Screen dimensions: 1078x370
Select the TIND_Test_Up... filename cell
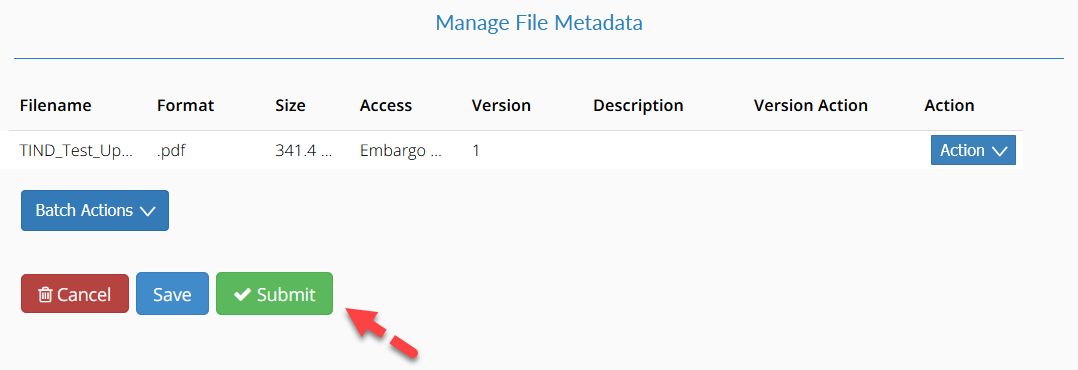76,151
